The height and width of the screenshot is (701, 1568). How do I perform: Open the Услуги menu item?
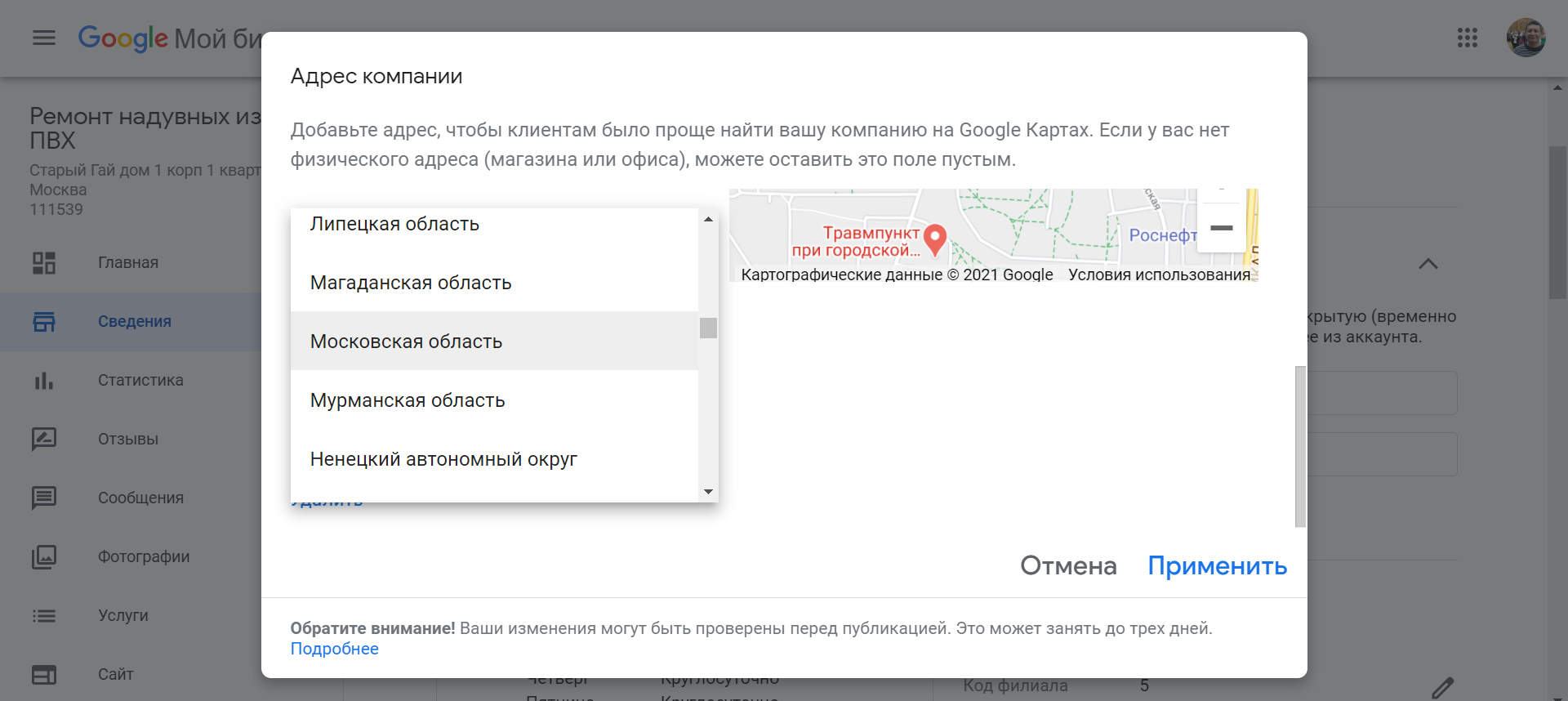click(131, 616)
